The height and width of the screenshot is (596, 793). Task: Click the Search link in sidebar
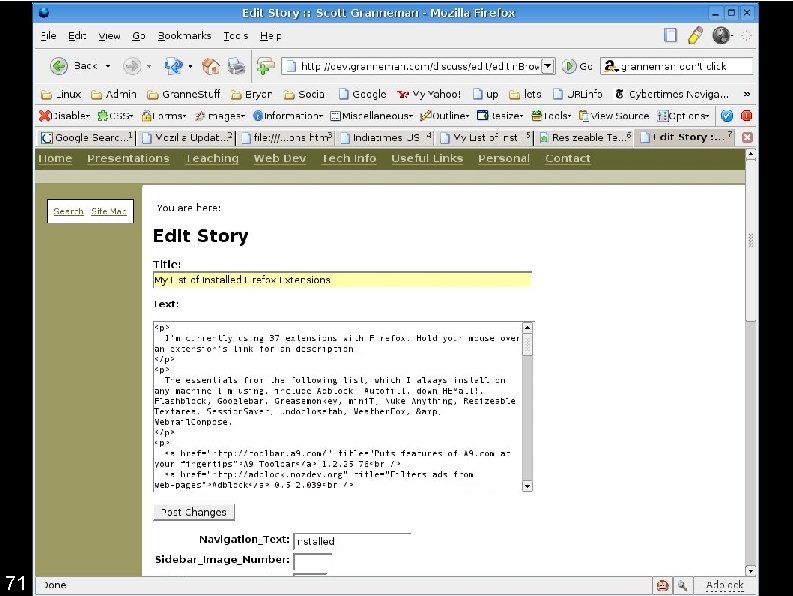click(68, 211)
